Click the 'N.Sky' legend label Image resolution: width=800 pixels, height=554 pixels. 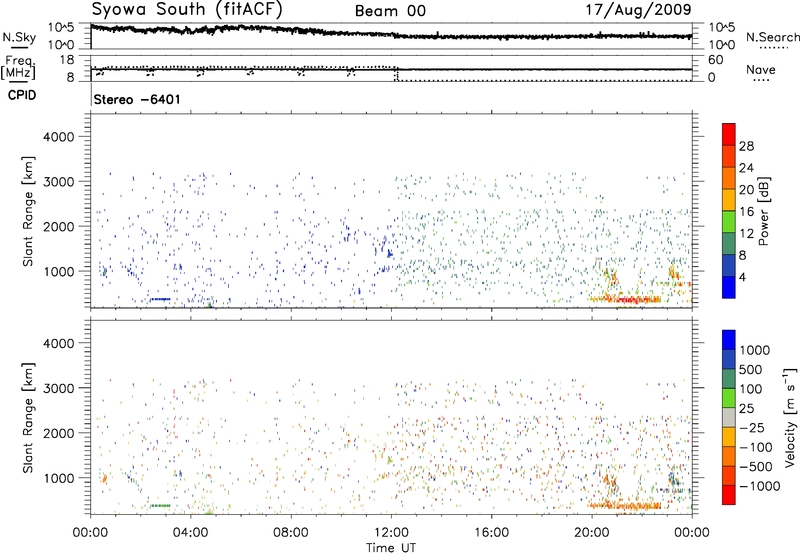point(19,37)
